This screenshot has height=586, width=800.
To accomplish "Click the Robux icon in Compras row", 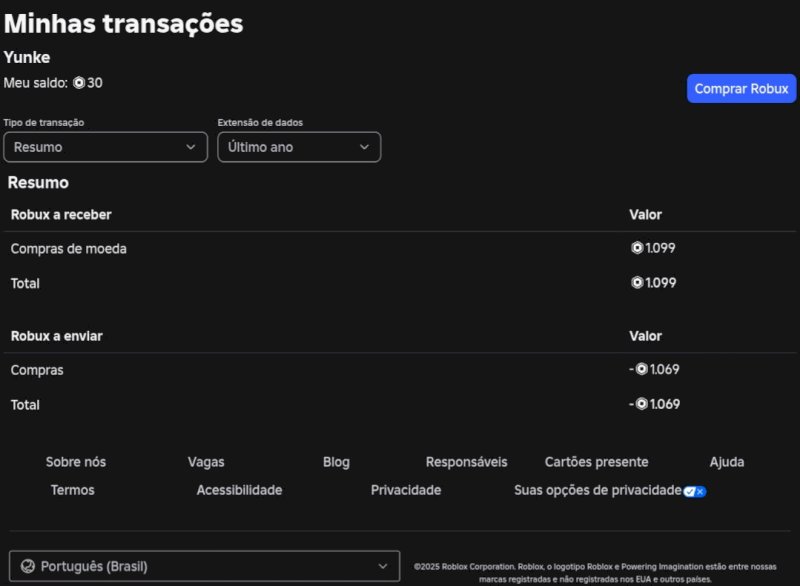I will (x=642, y=369).
